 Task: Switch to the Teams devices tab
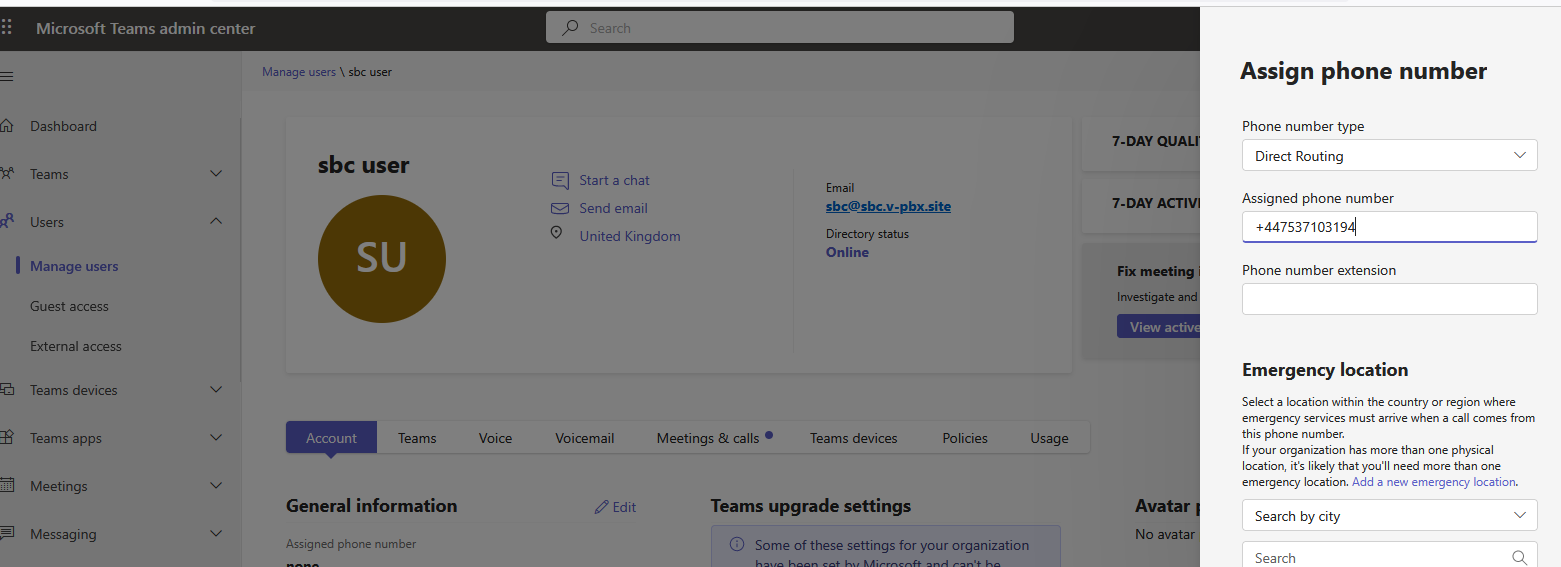tap(854, 438)
